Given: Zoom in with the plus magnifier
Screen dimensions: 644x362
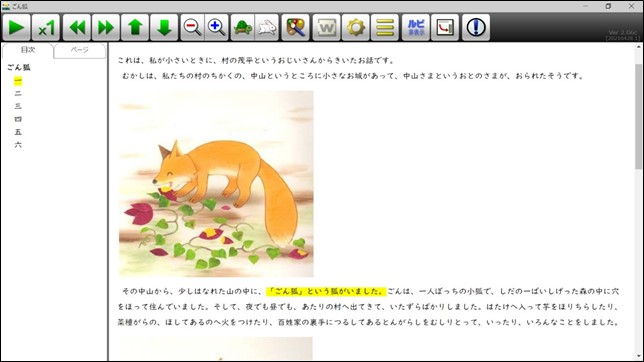Looking at the screenshot, I should click(216, 28).
